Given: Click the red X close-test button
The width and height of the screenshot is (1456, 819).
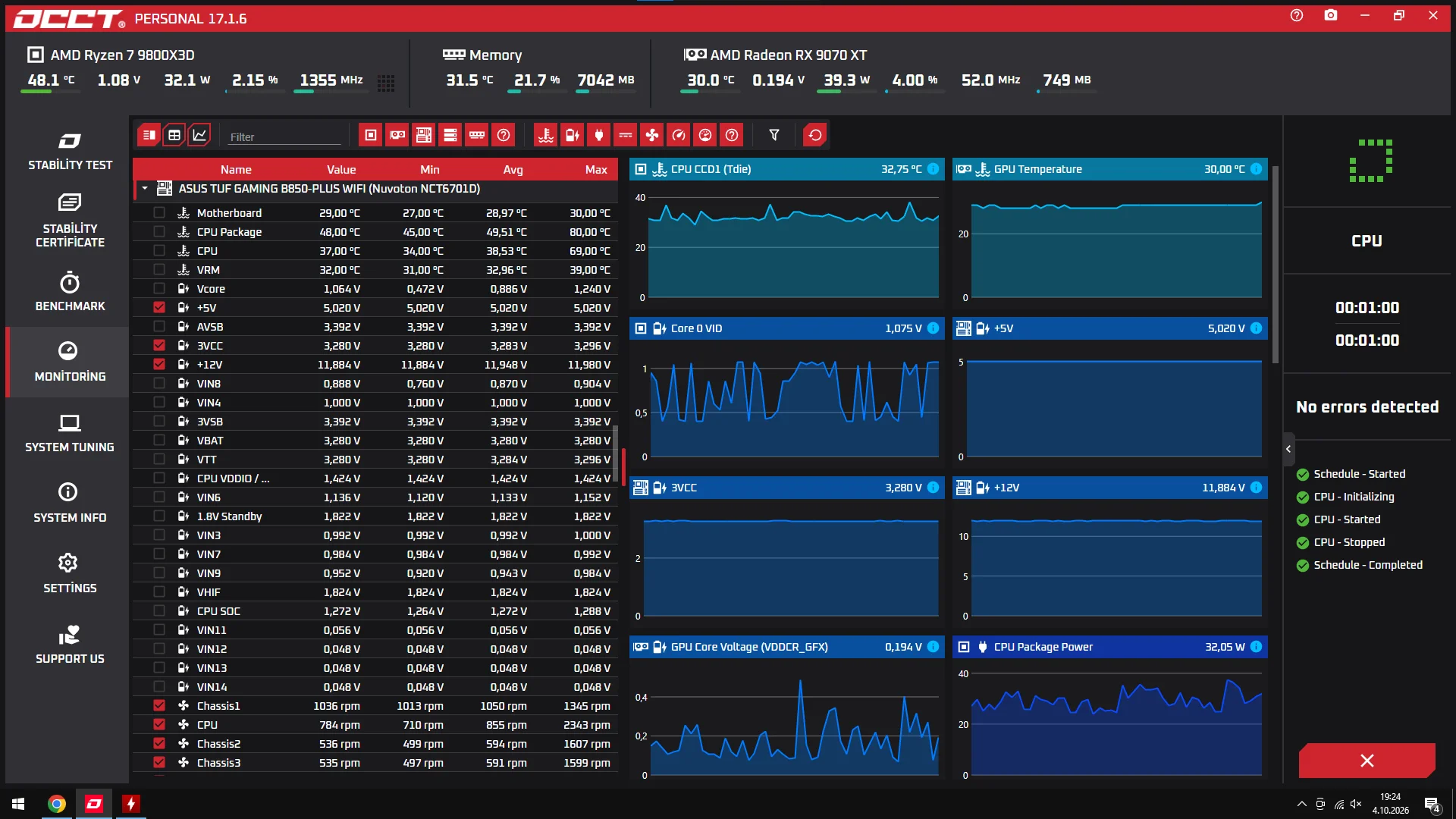Looking at the screenshot, I should 1367,761.
